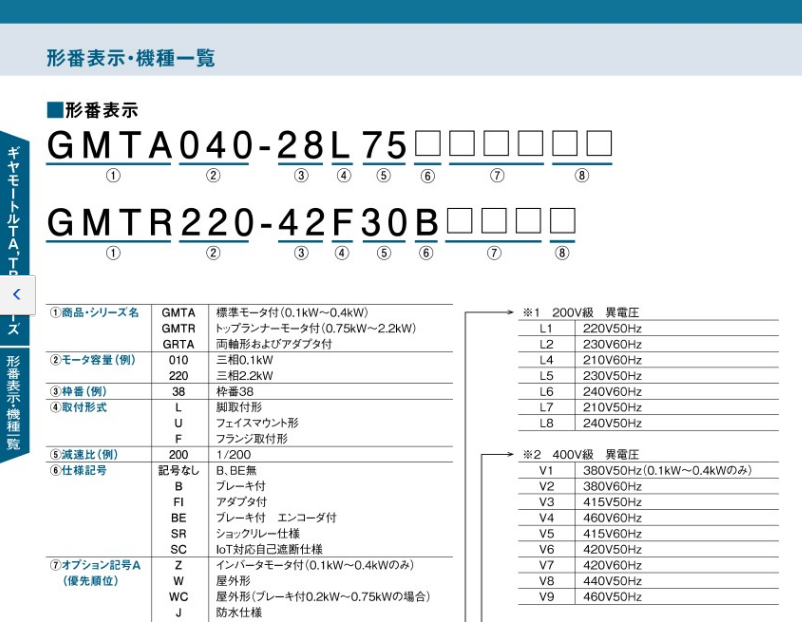Click the left chevron arrow to go back

[x=16, y=295]
